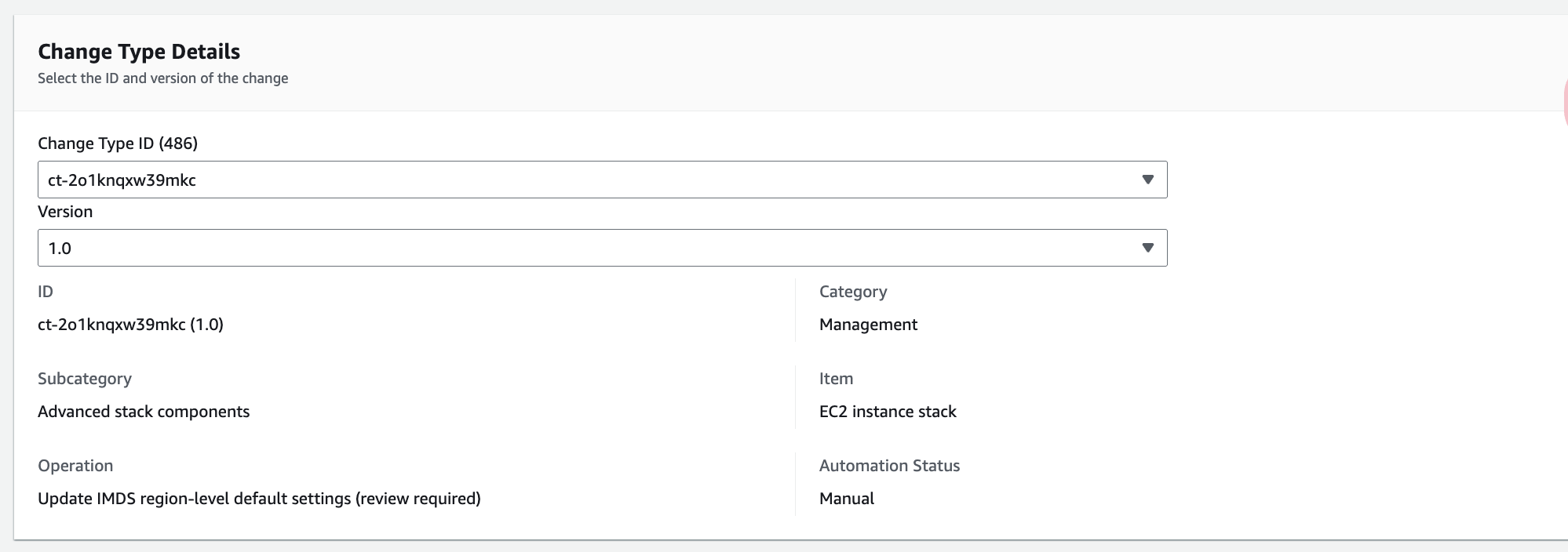This screenshot has width=1568, height=552.
Task: Click the 'EC2 instance stack' item value
Action: (888, 412)
